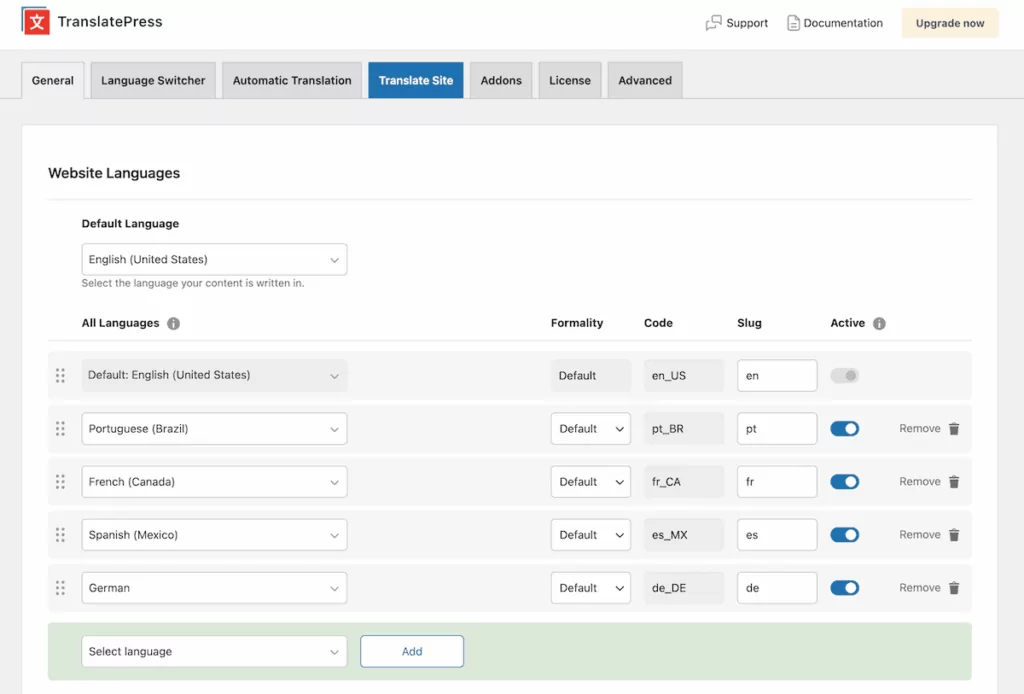Click the 'de_DE' code value

point(684,588)
